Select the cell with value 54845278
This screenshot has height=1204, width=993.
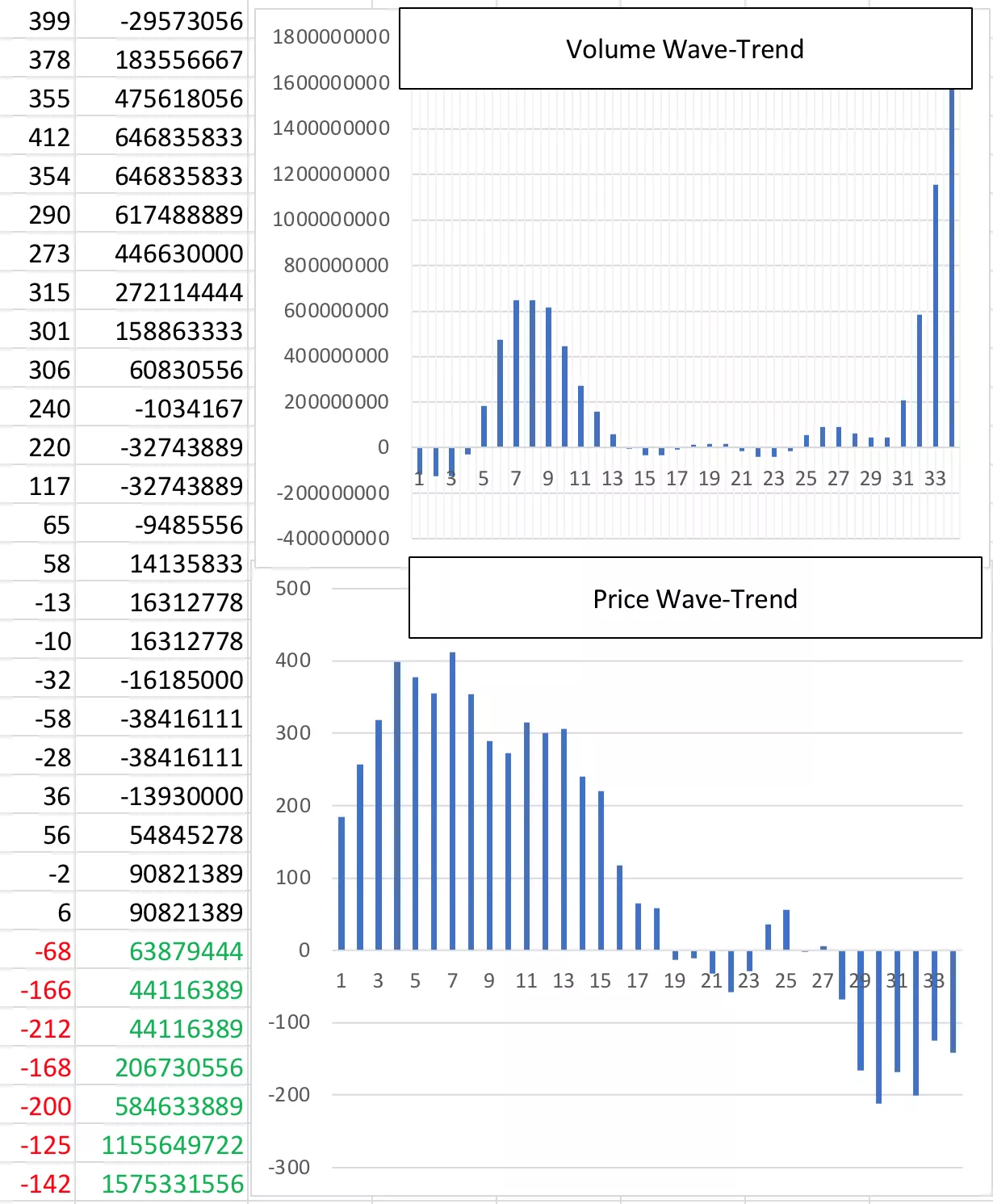186,836
